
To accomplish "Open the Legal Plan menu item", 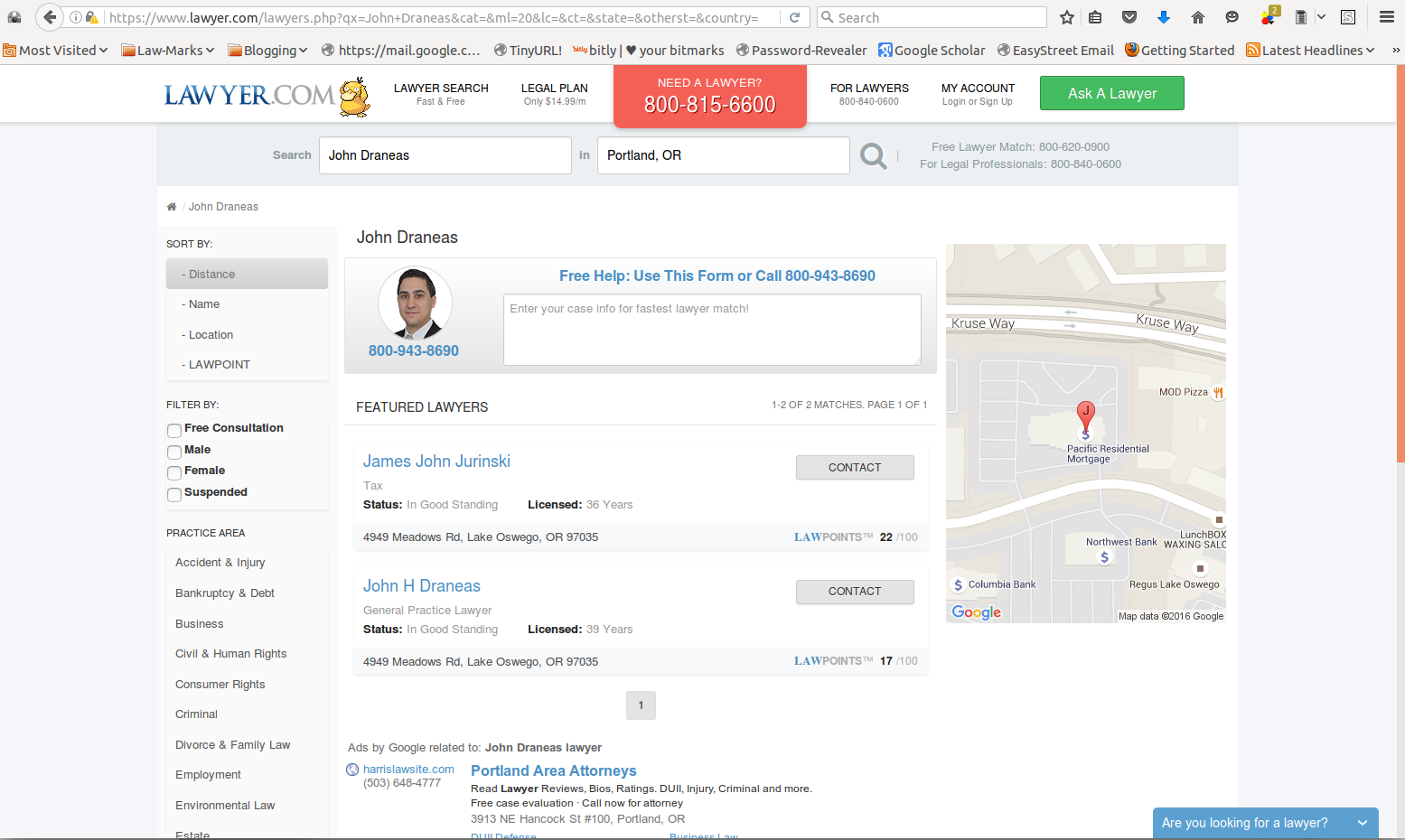I will pos(555,94).
